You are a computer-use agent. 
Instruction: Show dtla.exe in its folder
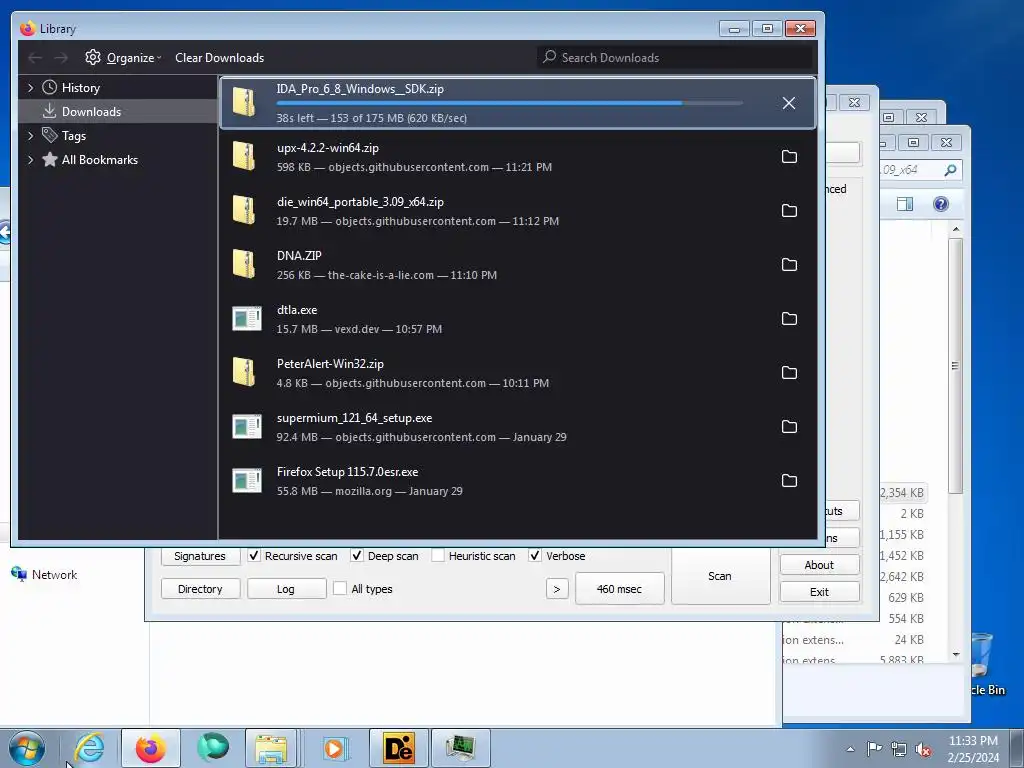click(x=789, y=319)
